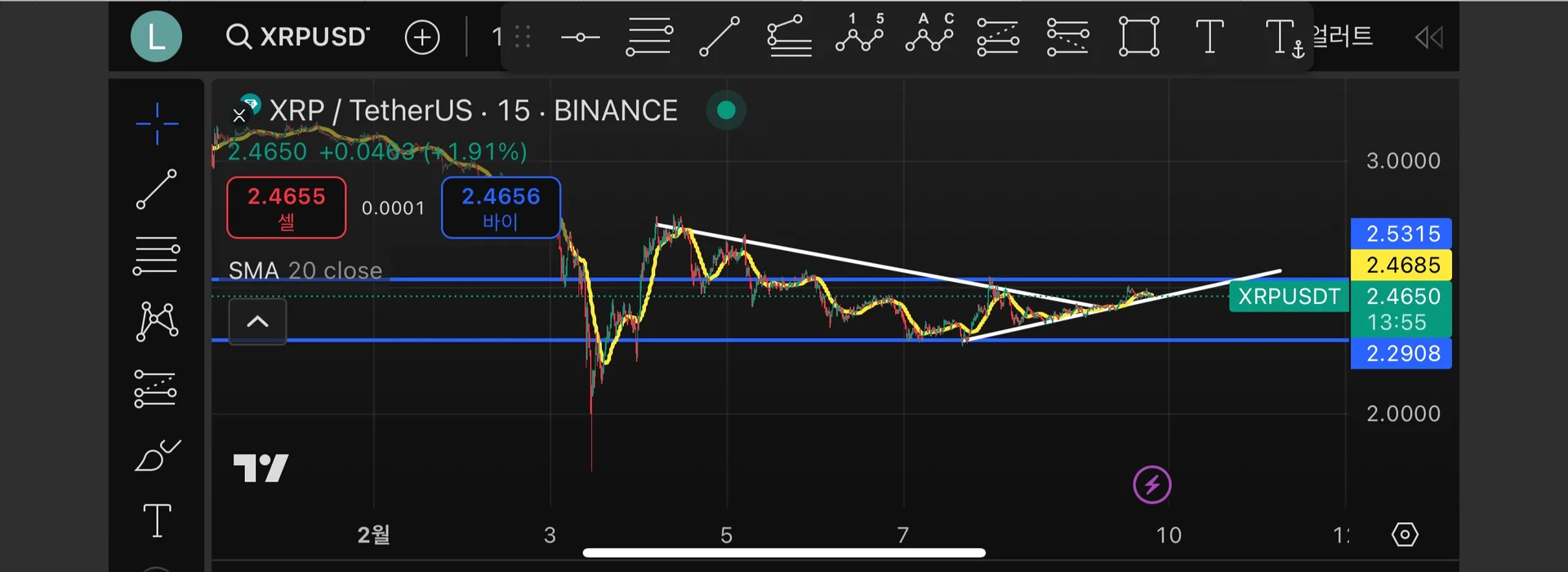This screenshot has height=572, width=1568.
Task: Select short position tool in floating toolbar
Action: click(1068, 37)
